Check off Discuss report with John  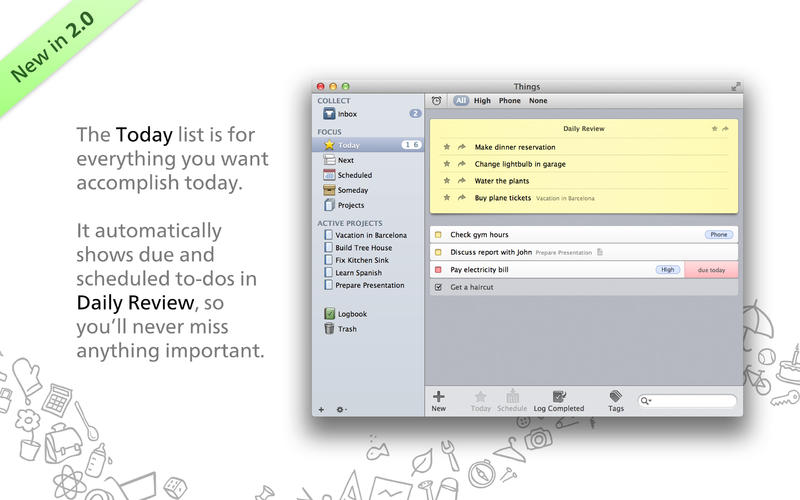click(x=438, y=252)
